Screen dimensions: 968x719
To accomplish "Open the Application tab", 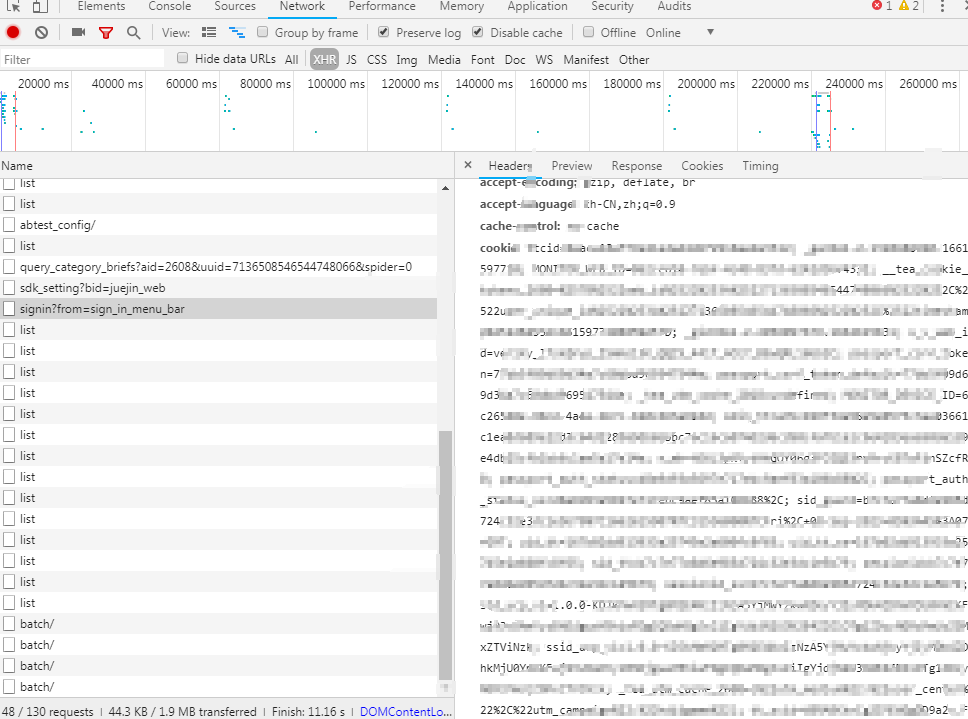I will [x=537, y=6].
